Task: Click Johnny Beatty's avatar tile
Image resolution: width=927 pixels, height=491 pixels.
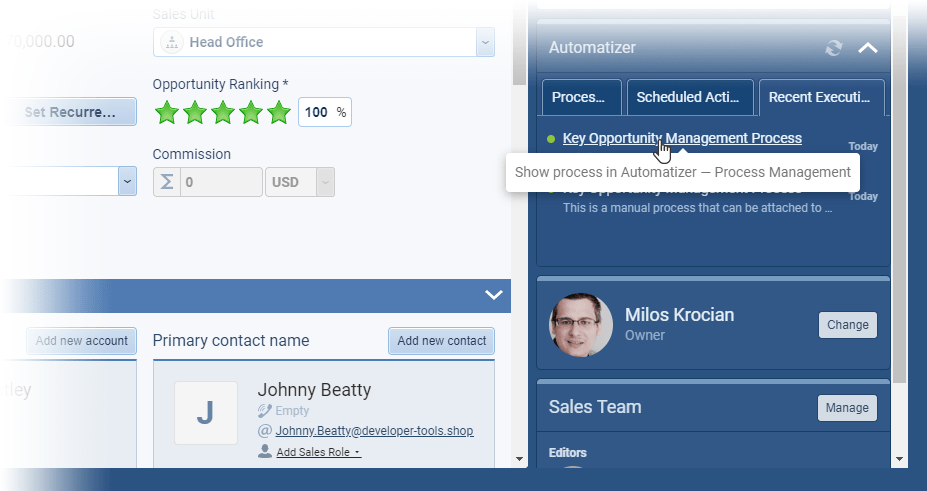Action: click(x=206, y=412)
